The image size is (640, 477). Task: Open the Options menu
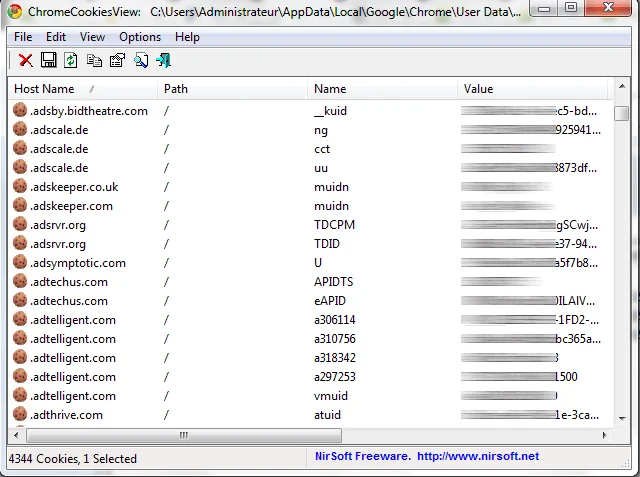coord(140,37)
